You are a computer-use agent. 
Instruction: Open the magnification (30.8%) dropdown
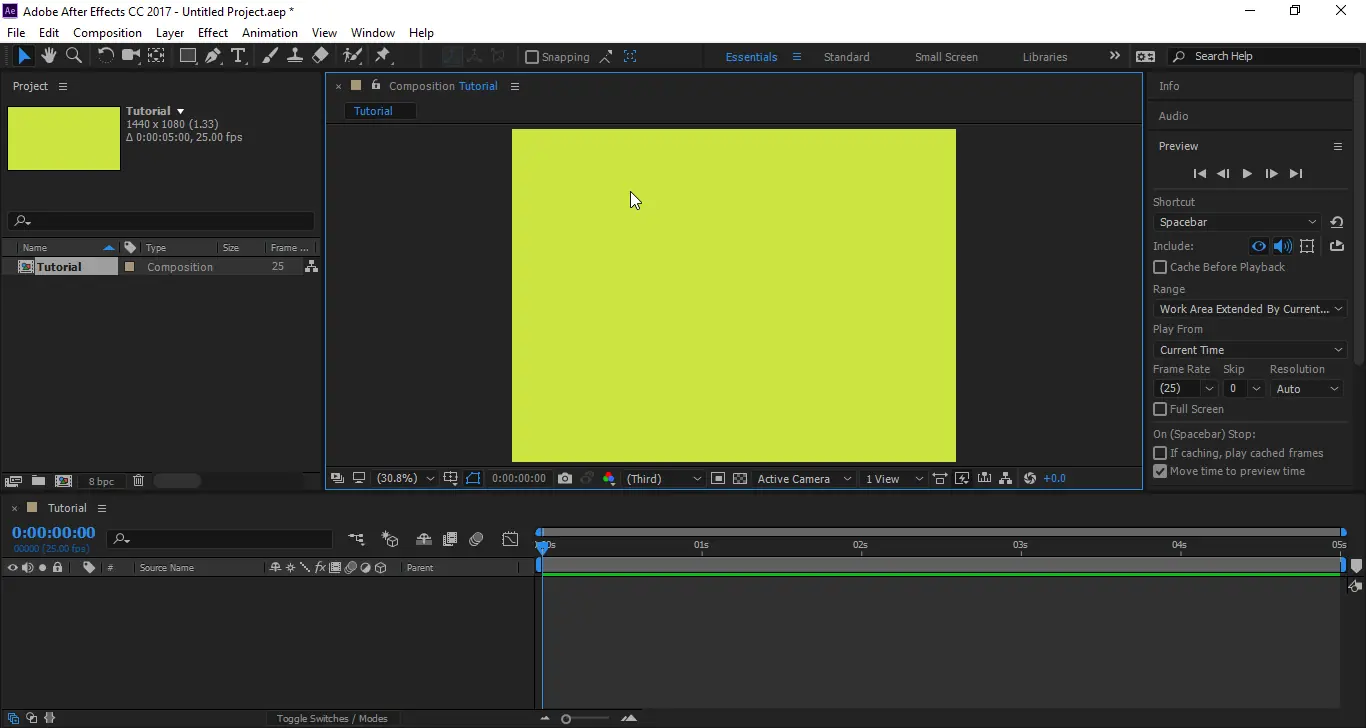(x=405, y=479)
